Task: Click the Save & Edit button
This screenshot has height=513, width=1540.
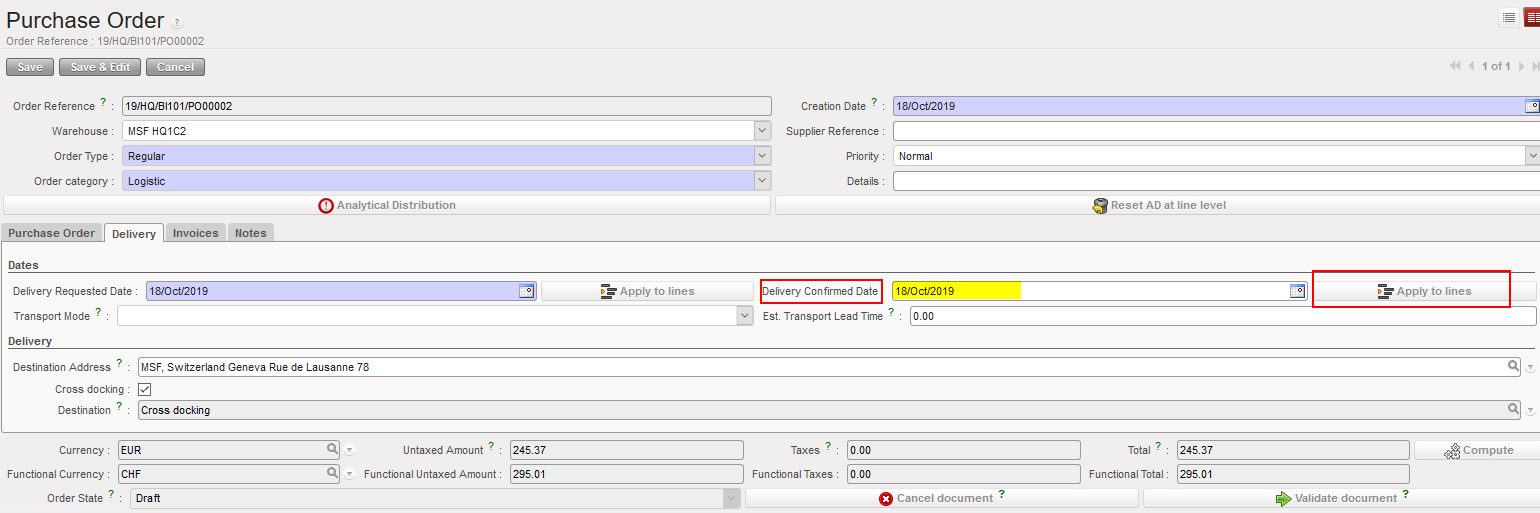Action: pos(99,67)
